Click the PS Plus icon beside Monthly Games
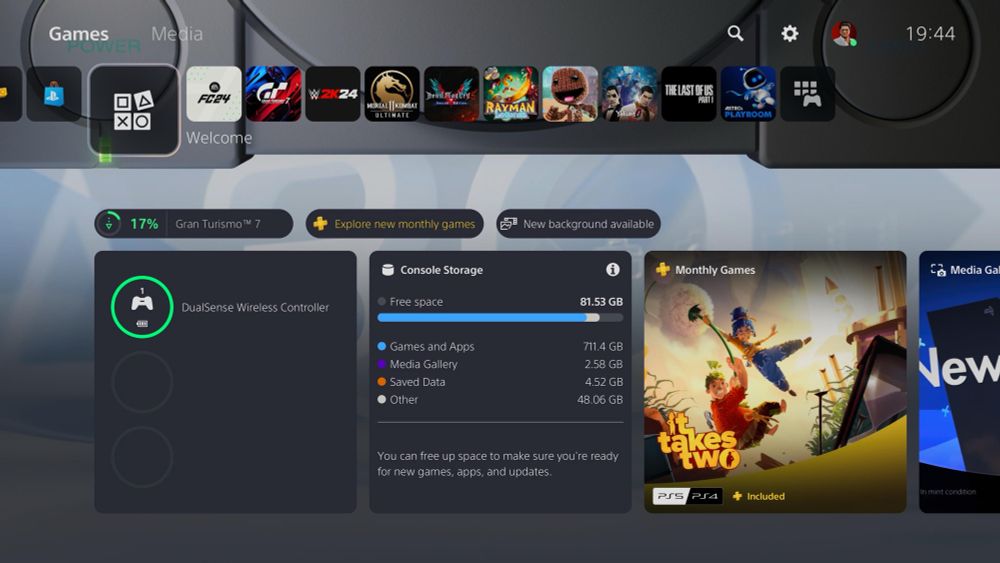Viewport: 1000px width, 563px height. coord(663,270)
